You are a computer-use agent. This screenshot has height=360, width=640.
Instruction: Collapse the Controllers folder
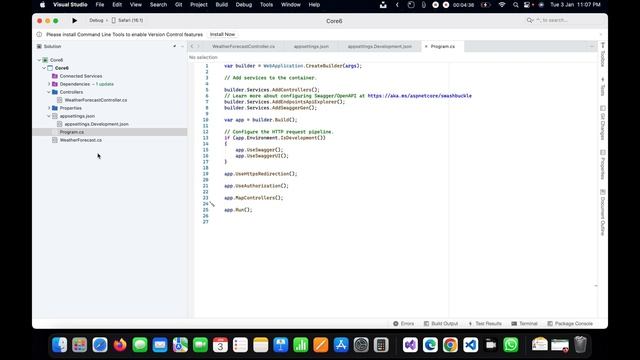click(x=49, y=92)
